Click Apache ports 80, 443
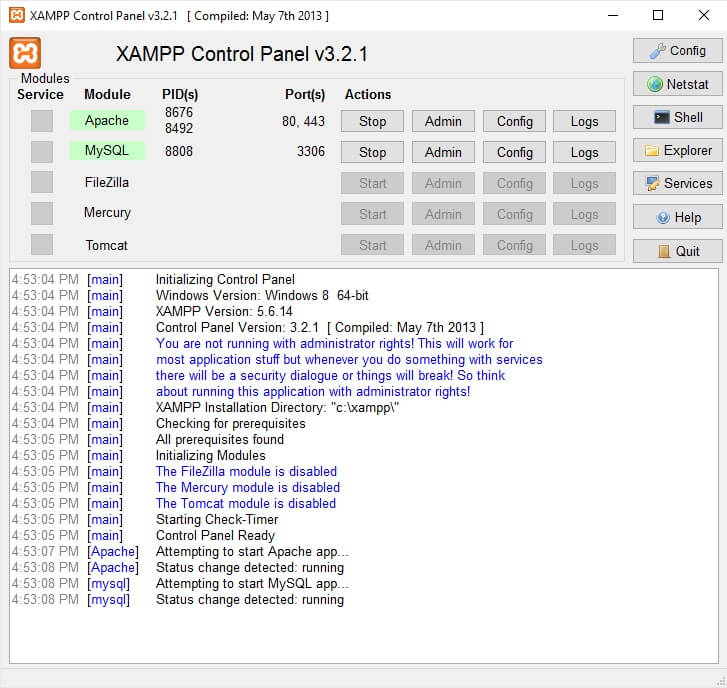This screenshot has height=688, width=727. click(x=303, y=121)
